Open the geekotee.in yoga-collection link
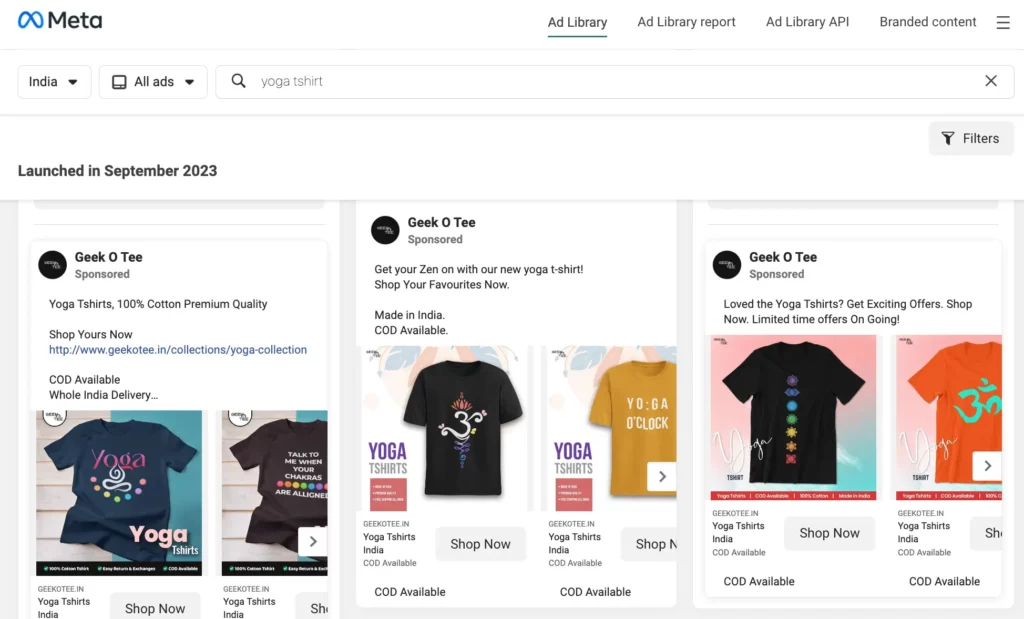Screen dimensions: 1024x619 [178, 350]
